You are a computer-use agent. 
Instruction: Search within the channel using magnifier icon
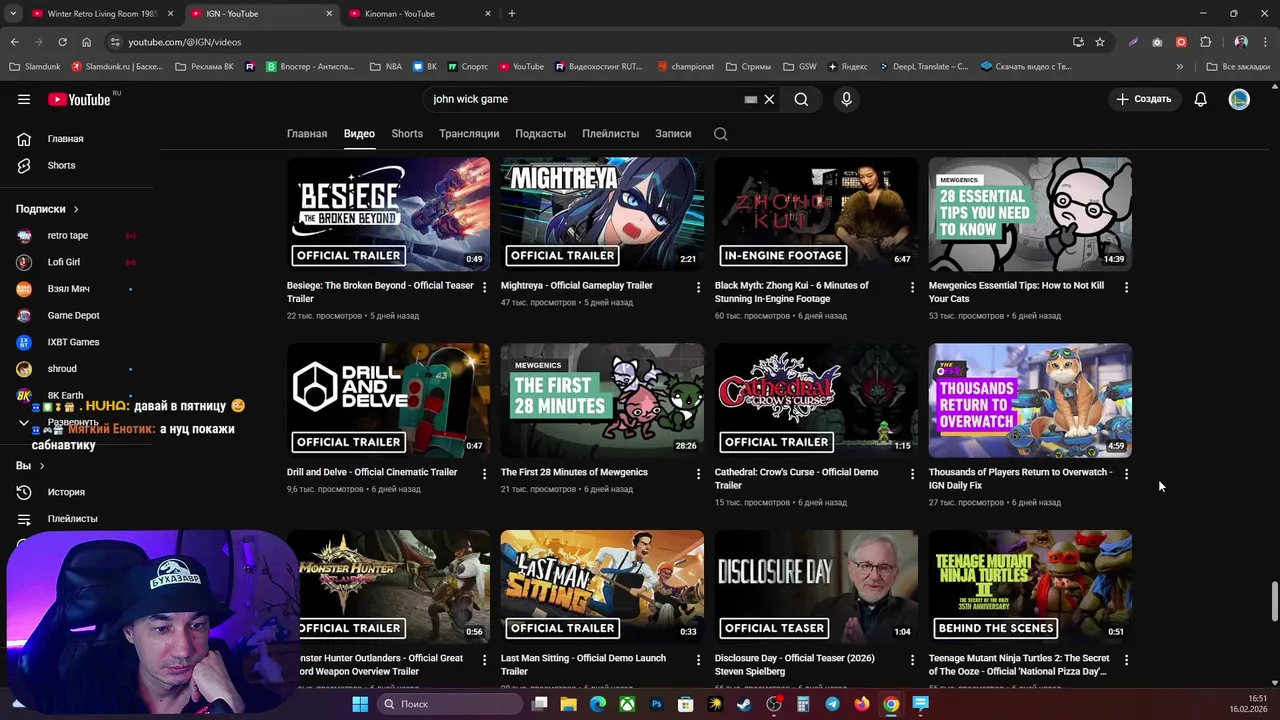pyautogui.click(x=720, y=134)
